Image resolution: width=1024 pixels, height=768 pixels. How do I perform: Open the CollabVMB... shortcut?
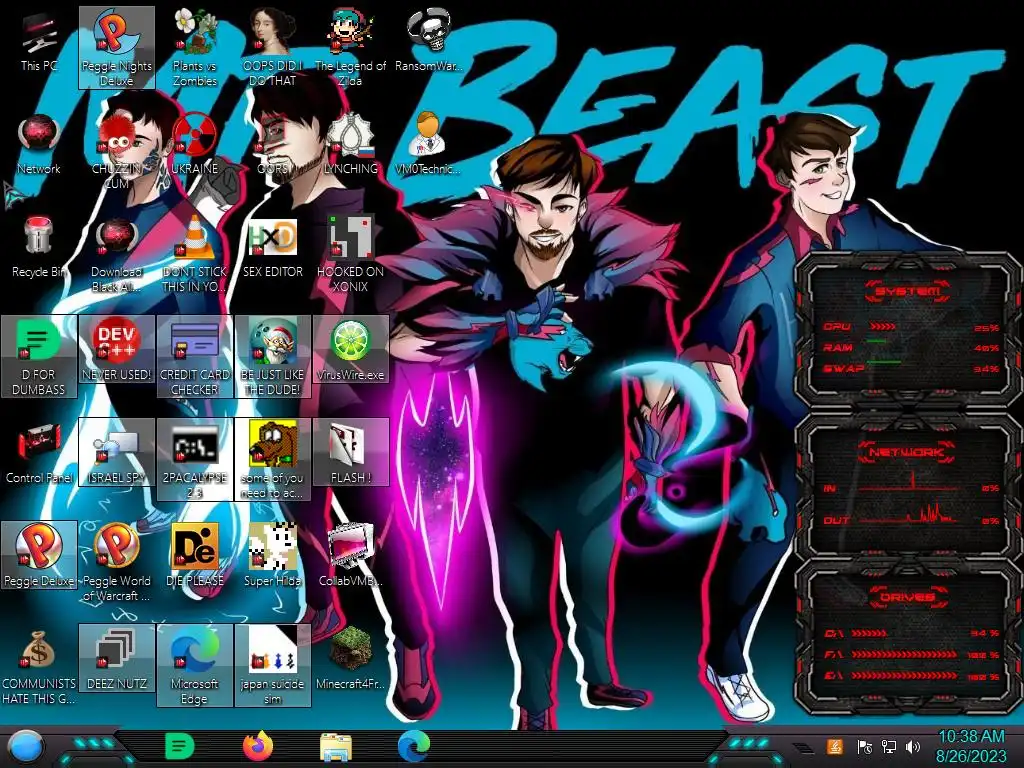click(350, 555)
